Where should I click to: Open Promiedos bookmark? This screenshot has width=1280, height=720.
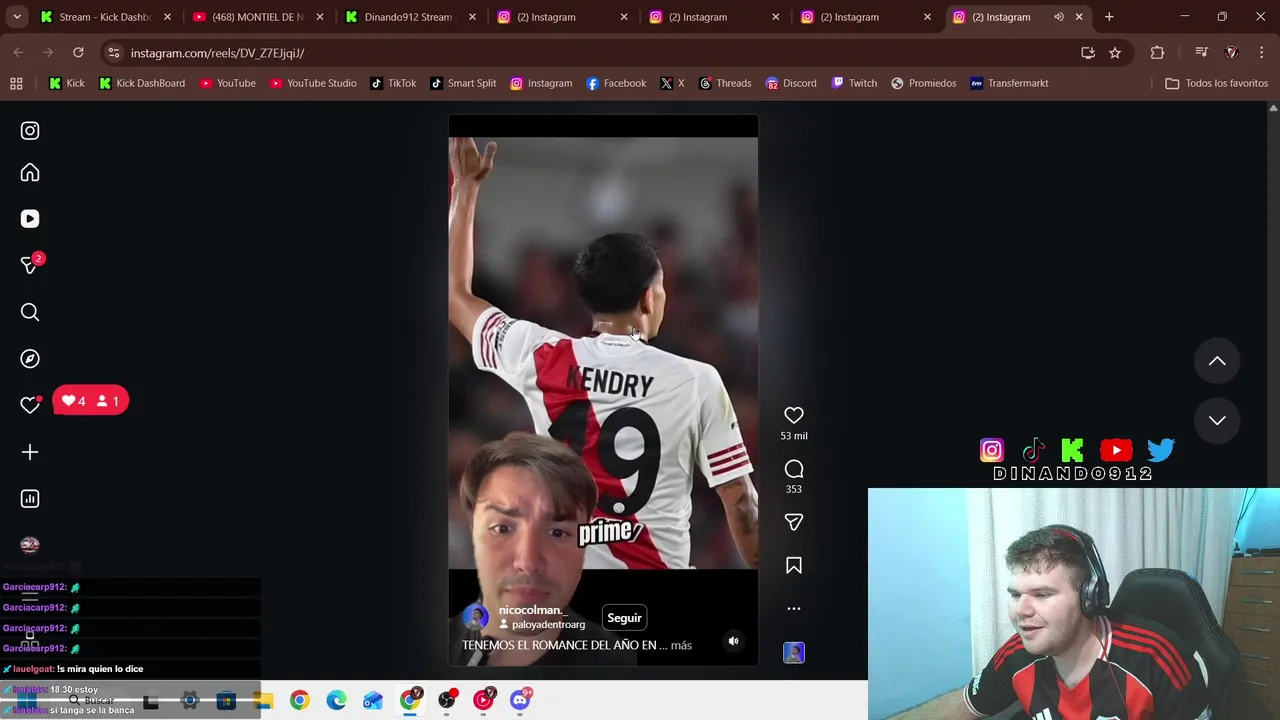click(x=923, y=83)
